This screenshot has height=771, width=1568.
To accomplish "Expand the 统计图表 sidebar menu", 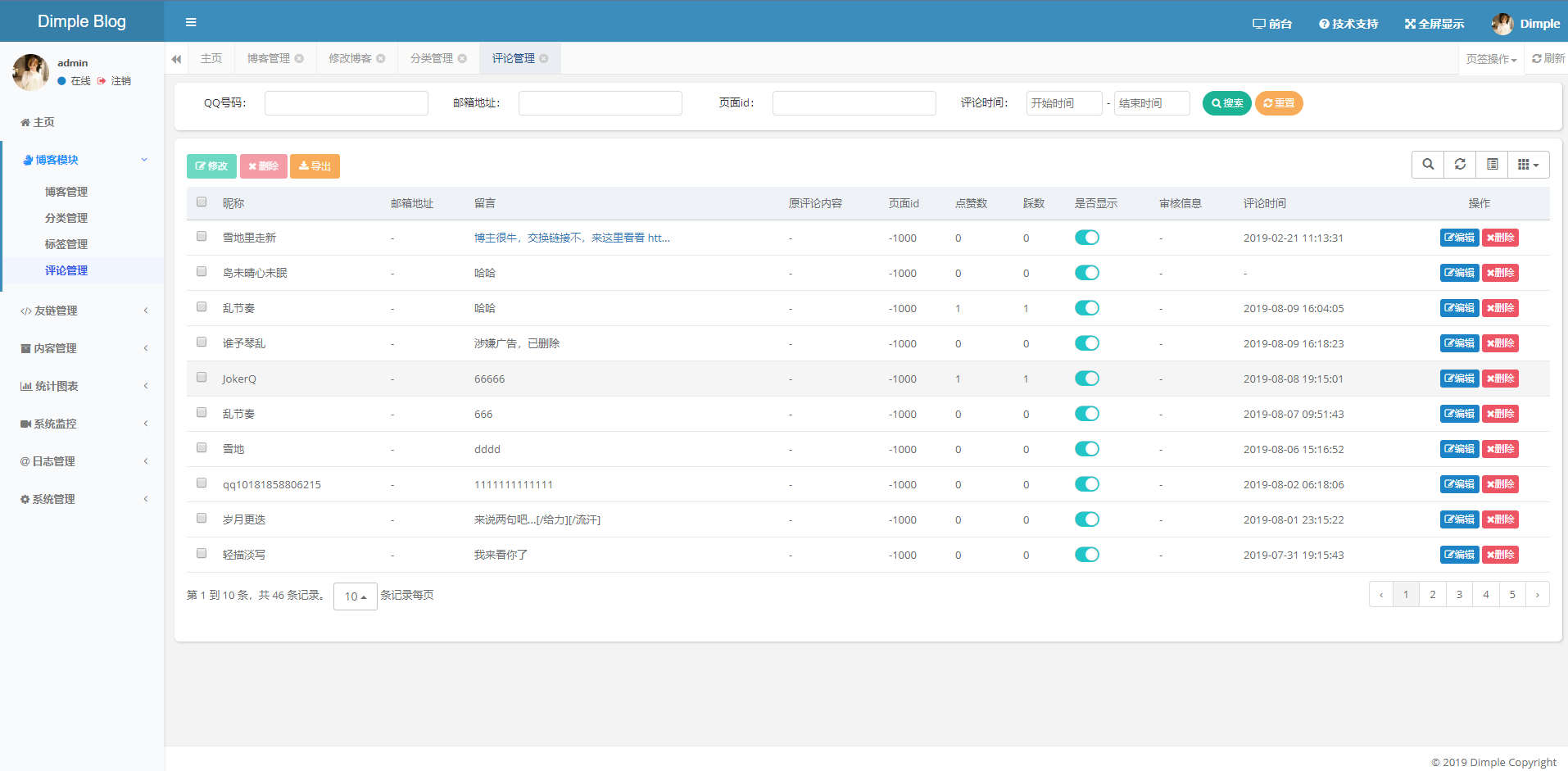I will [82, 386].
